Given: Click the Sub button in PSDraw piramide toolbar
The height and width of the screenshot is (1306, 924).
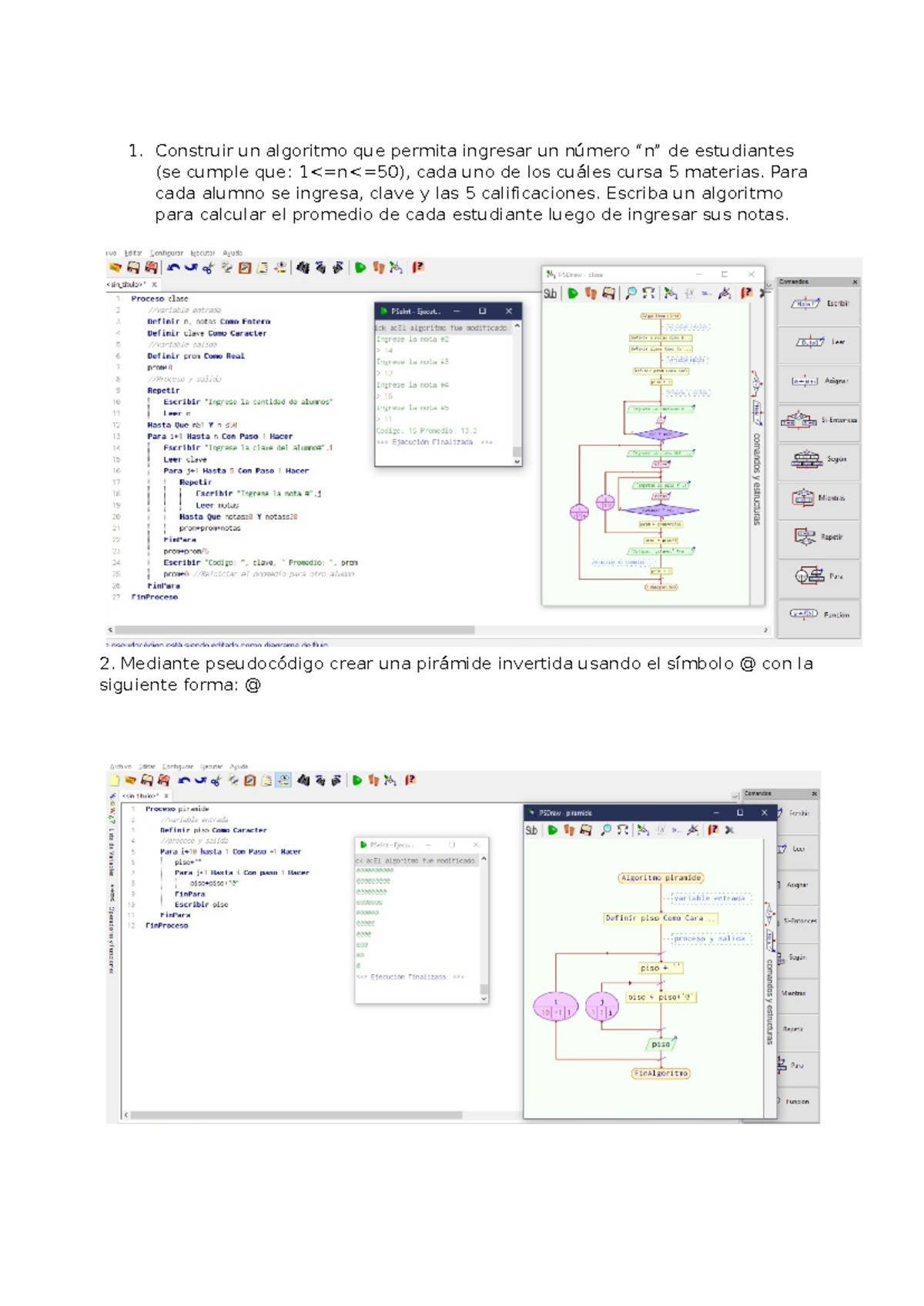Looking at the screenshot, I should [x=531, y=830].
